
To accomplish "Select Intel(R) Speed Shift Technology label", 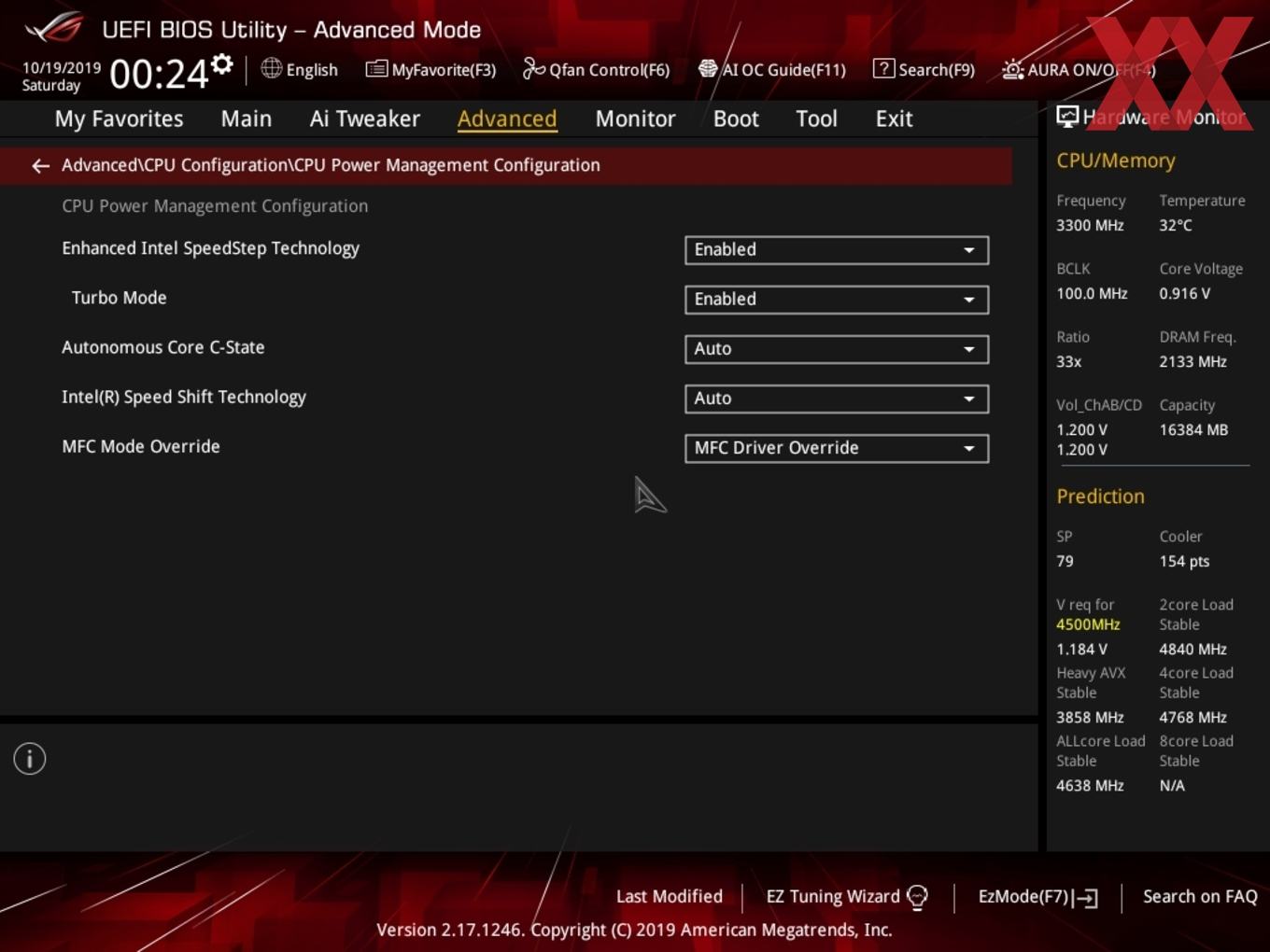I will click(x=184, y=397).
